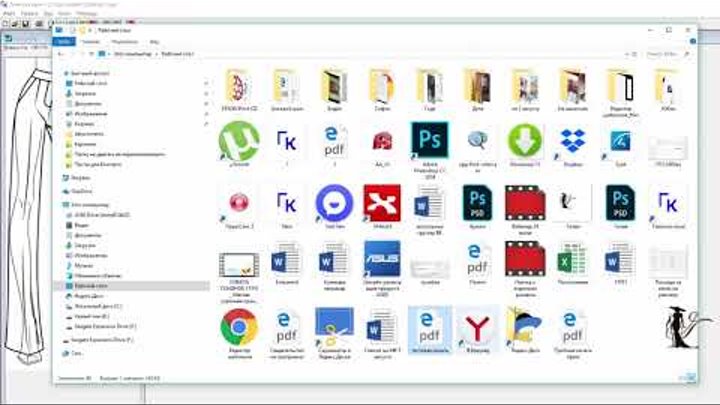Open the Adobe Photoshop CC shortcut

click(x=429, y=140)
